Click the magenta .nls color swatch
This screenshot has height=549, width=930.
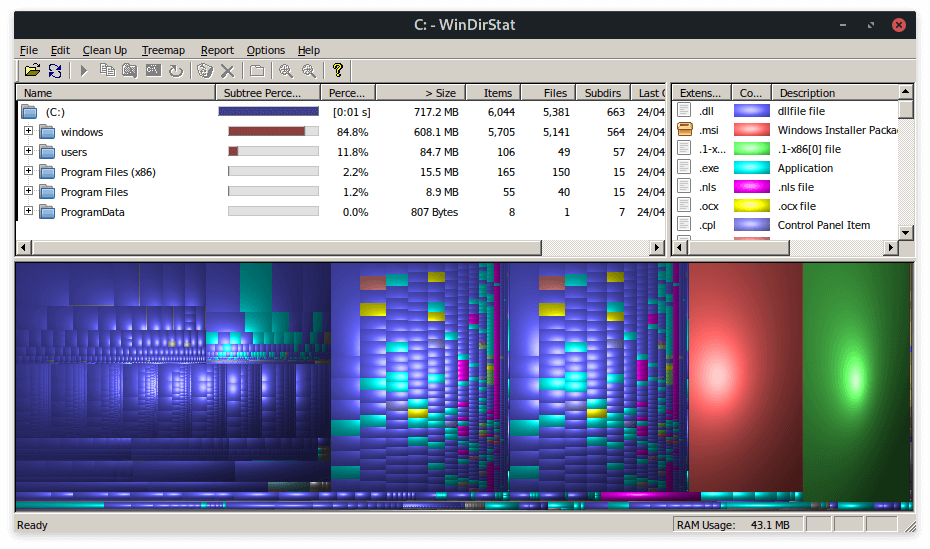click(x=751, y=187)
